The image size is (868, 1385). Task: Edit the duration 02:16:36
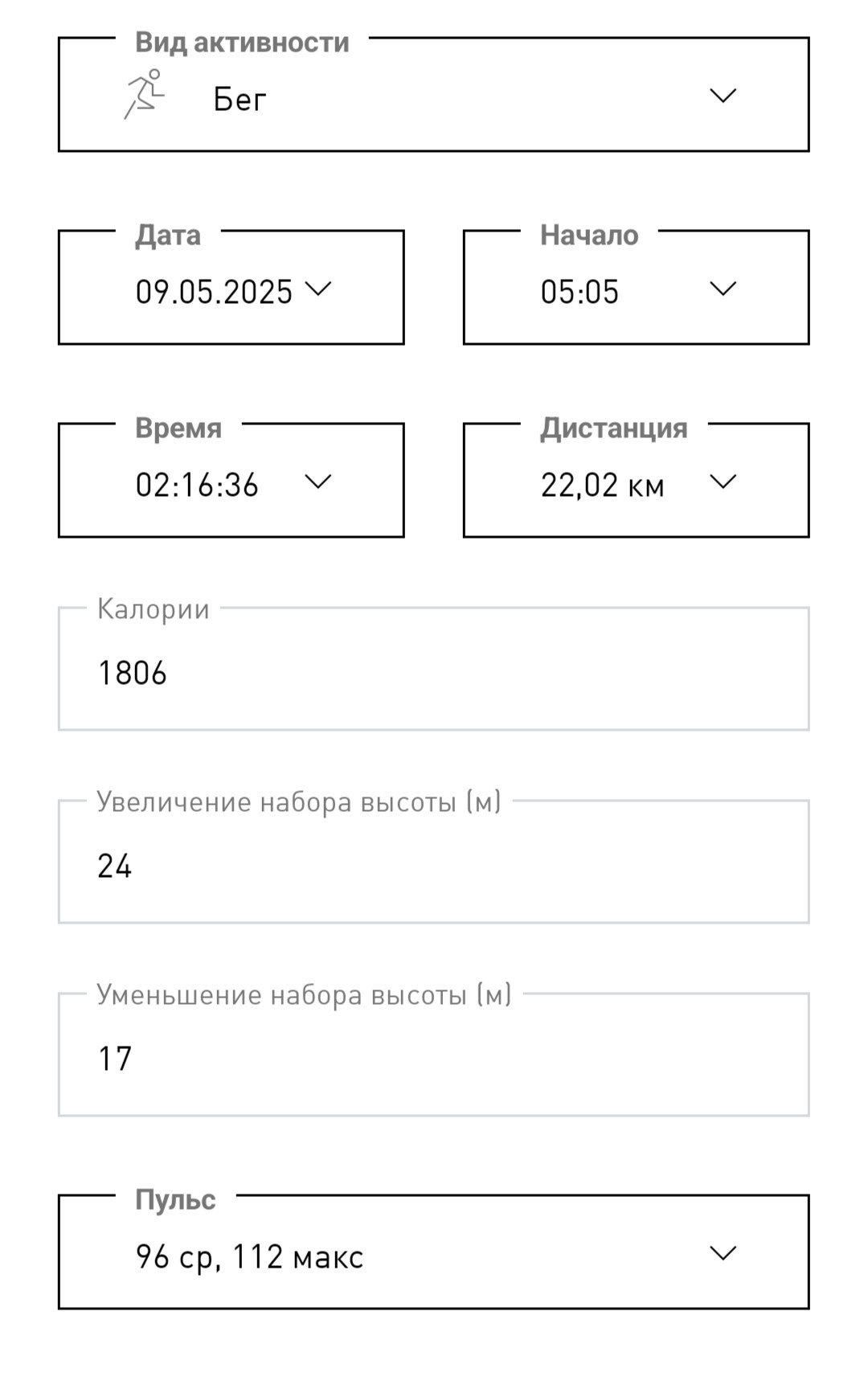point(197,485)
